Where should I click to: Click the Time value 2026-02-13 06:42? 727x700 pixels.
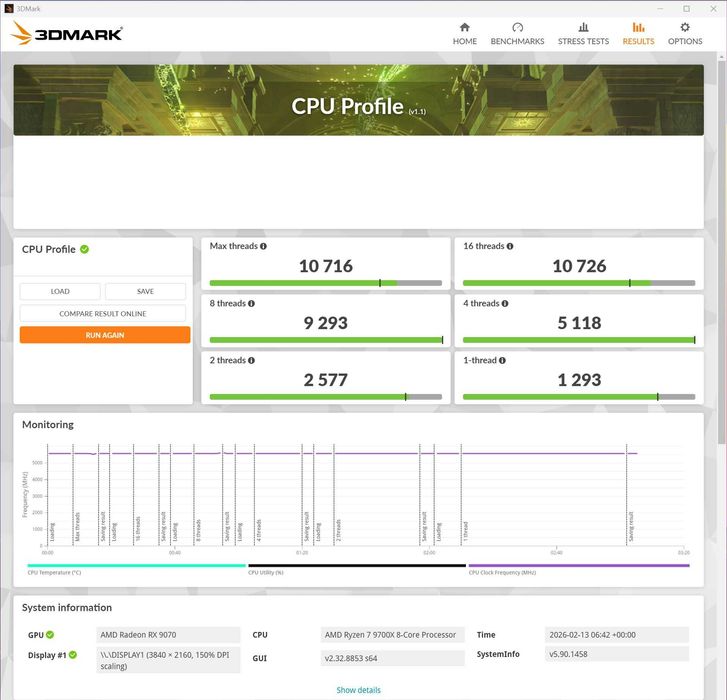pos(617,635)
